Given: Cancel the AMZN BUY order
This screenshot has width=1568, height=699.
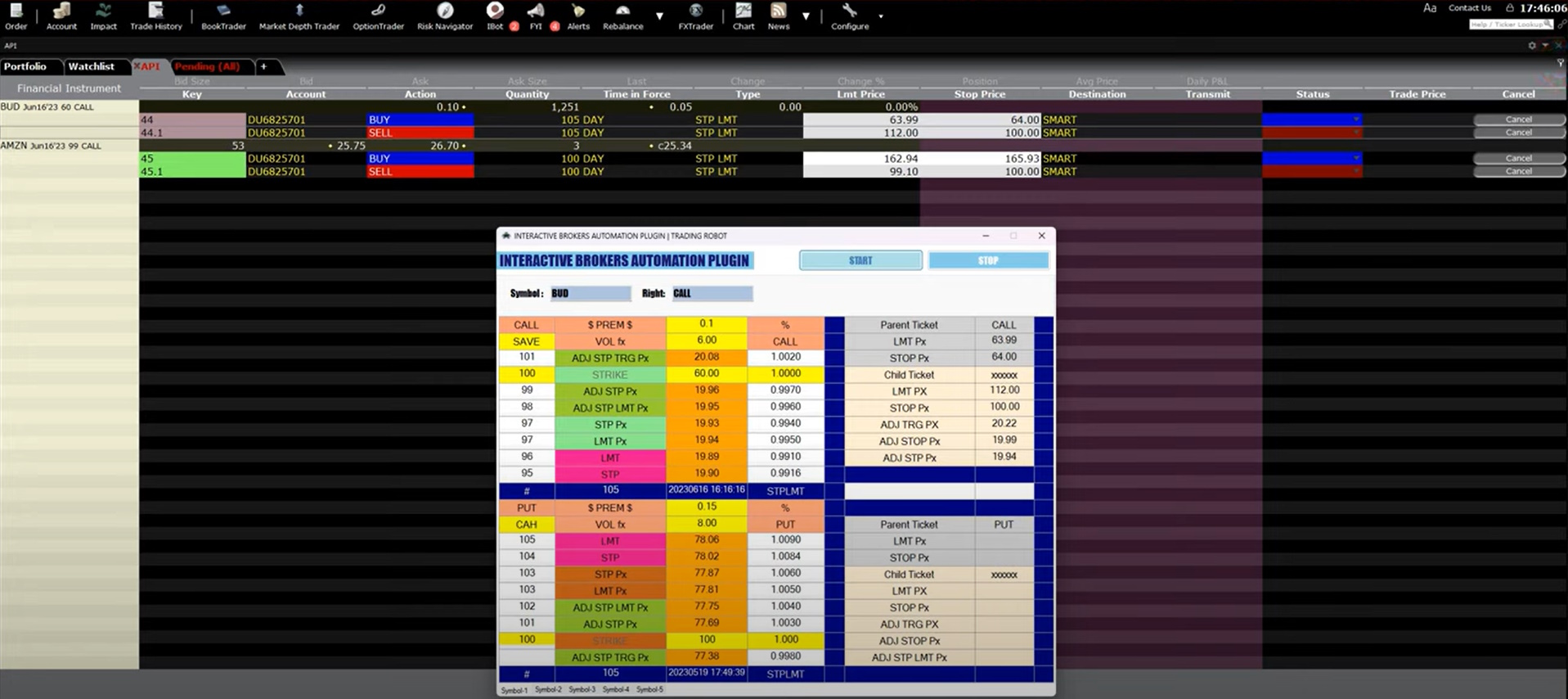Looking at the screenshot, I should coord(1519,158).
